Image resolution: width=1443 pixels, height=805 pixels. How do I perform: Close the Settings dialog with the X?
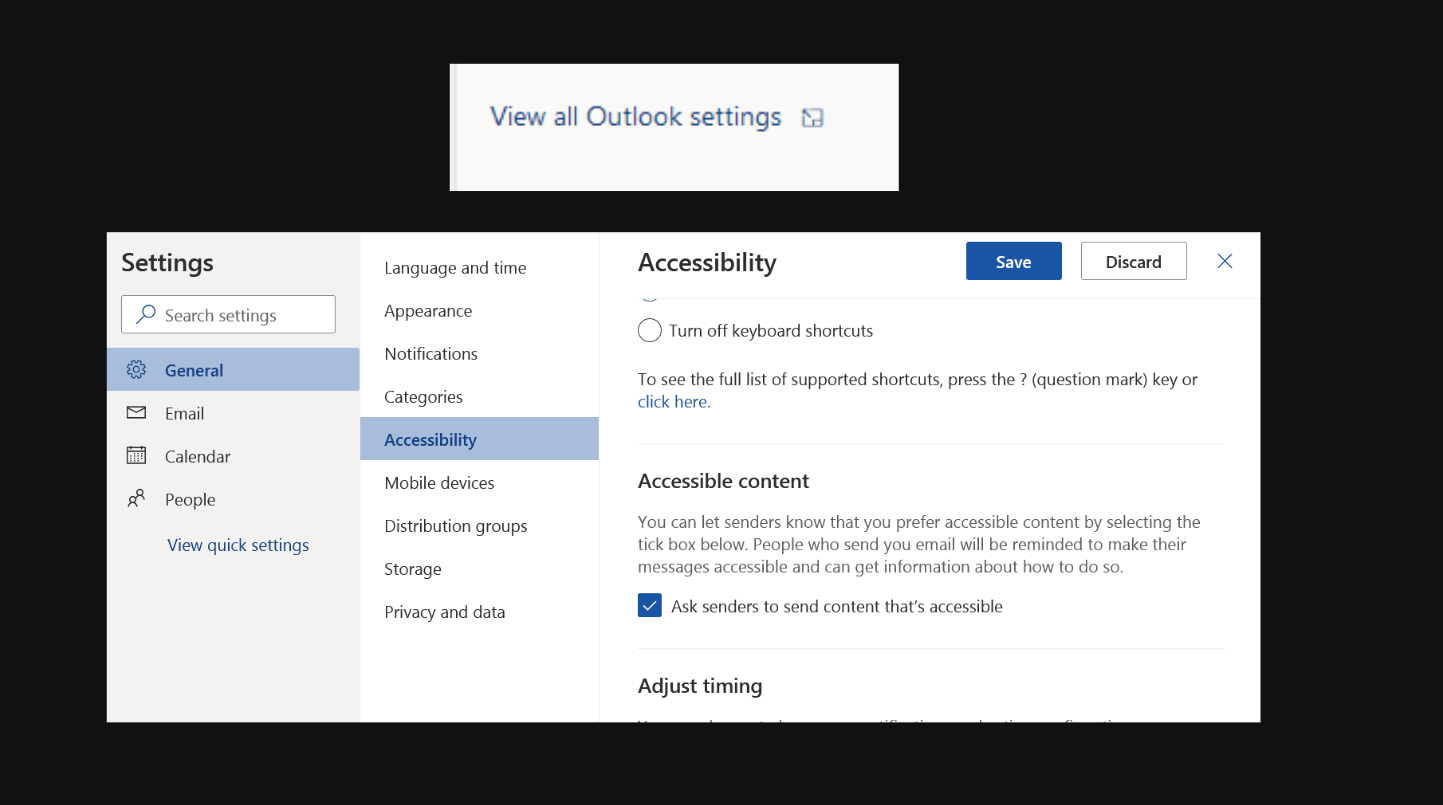[1224, 261]
